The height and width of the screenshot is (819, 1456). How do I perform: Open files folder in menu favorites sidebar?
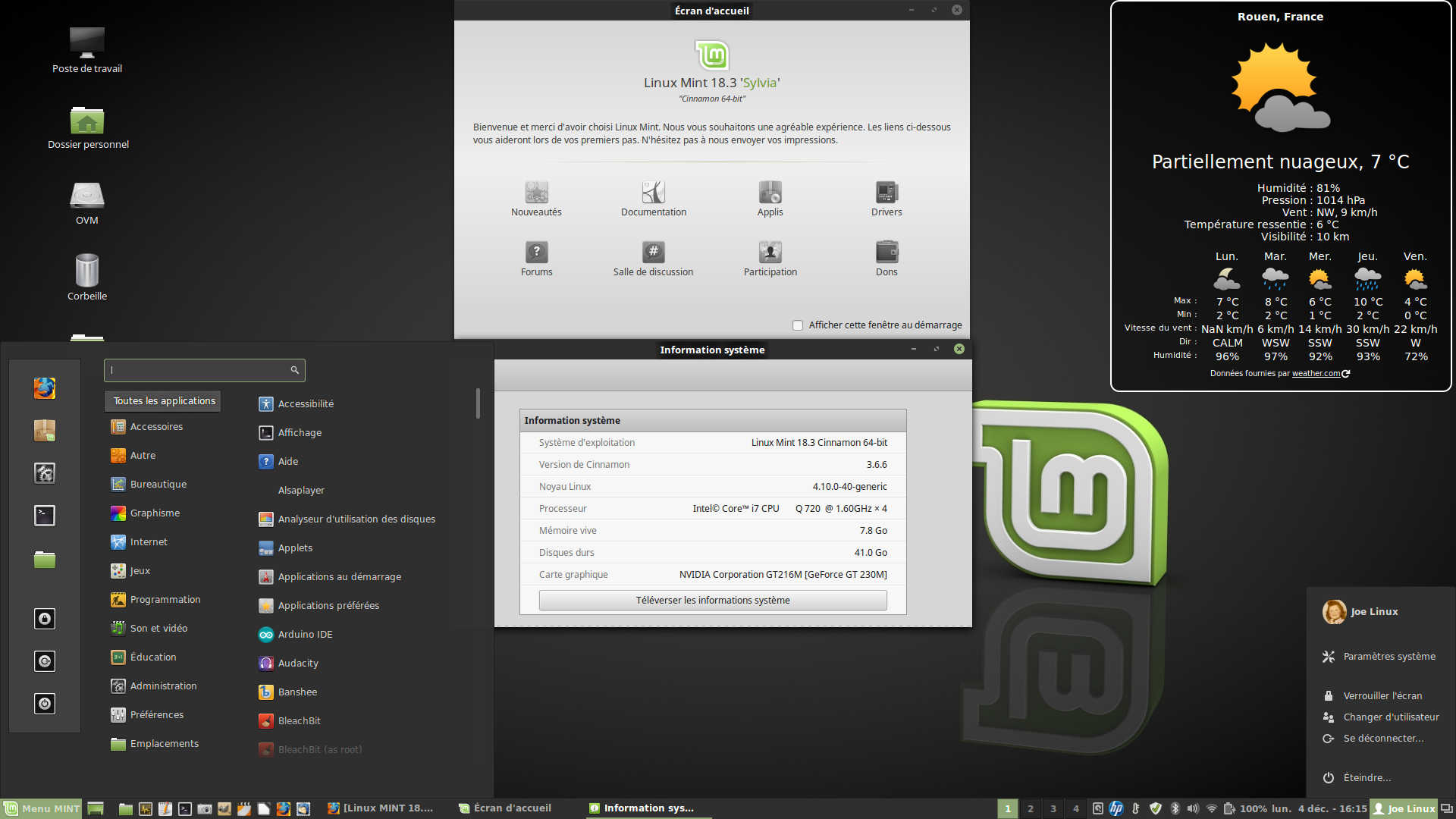45,560
